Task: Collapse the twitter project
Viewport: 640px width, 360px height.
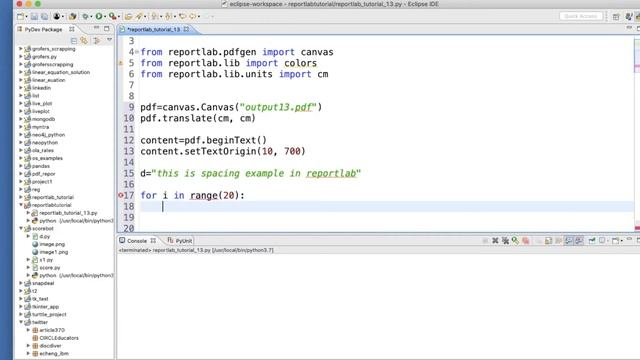Action: tap(21, 322)
